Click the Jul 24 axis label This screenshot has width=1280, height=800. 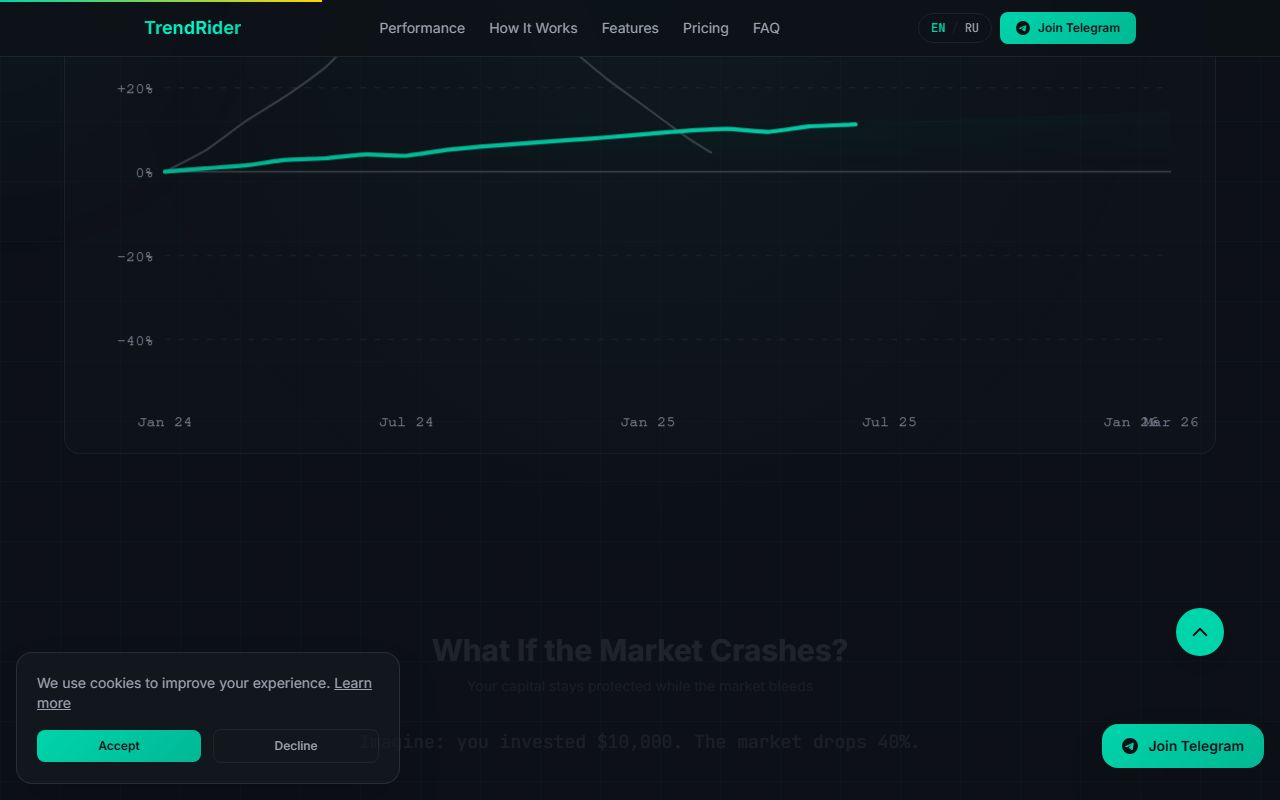[406, 422]
